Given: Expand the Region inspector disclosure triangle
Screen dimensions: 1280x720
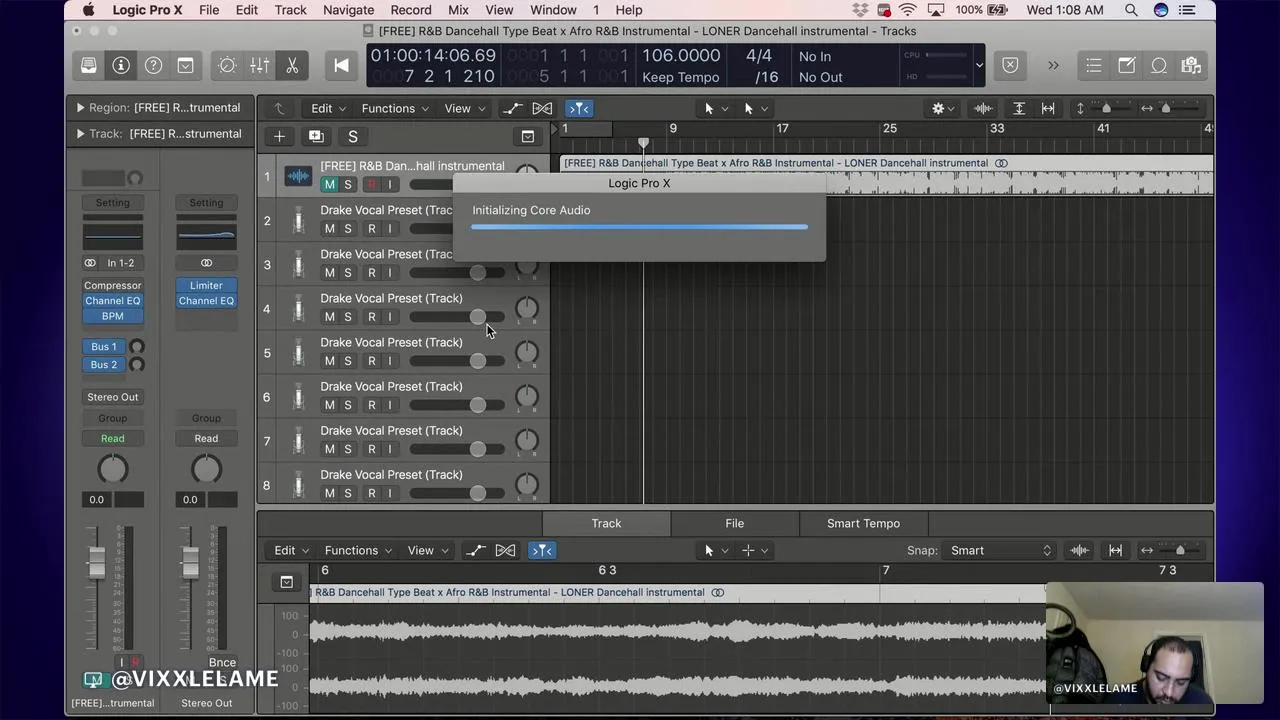Looking at the screenshot, I should (80, 107).
